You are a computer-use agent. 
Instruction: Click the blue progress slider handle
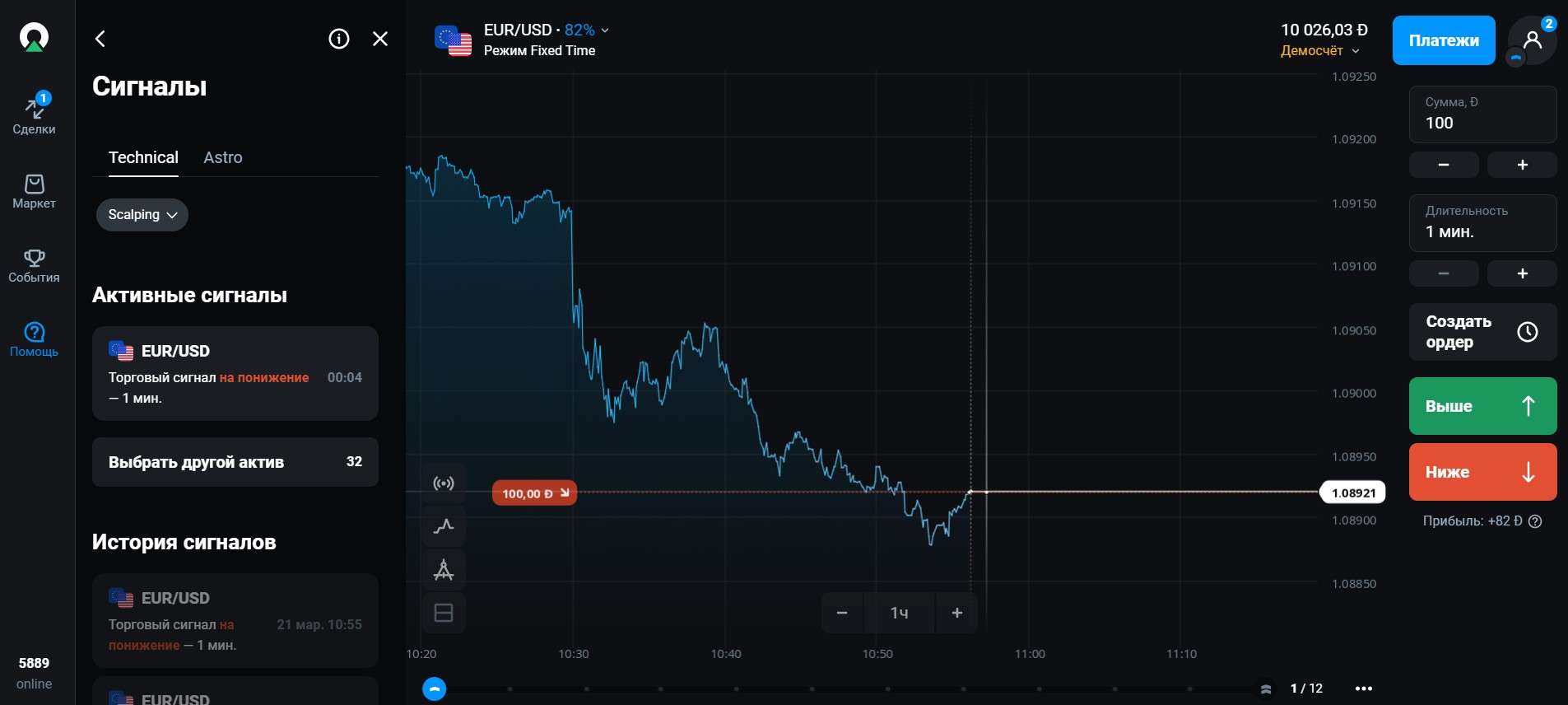pos(434,689)
